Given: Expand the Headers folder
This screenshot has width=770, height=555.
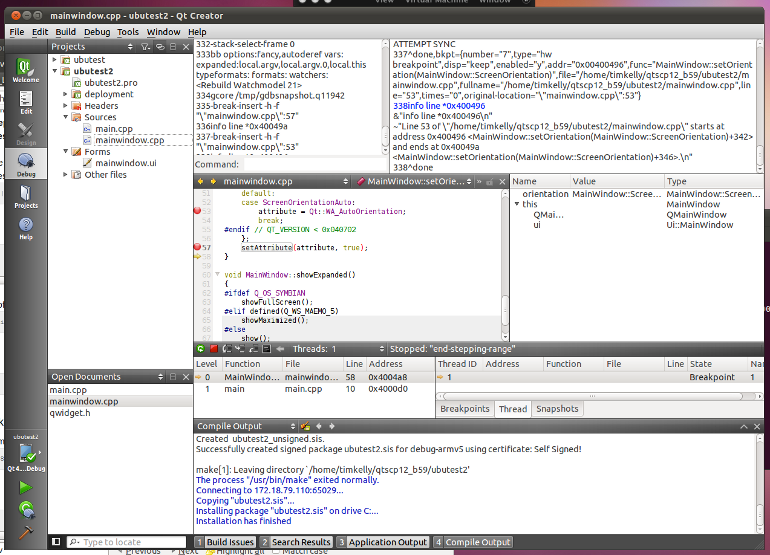Looking at the screenshot, I should 65,106.
